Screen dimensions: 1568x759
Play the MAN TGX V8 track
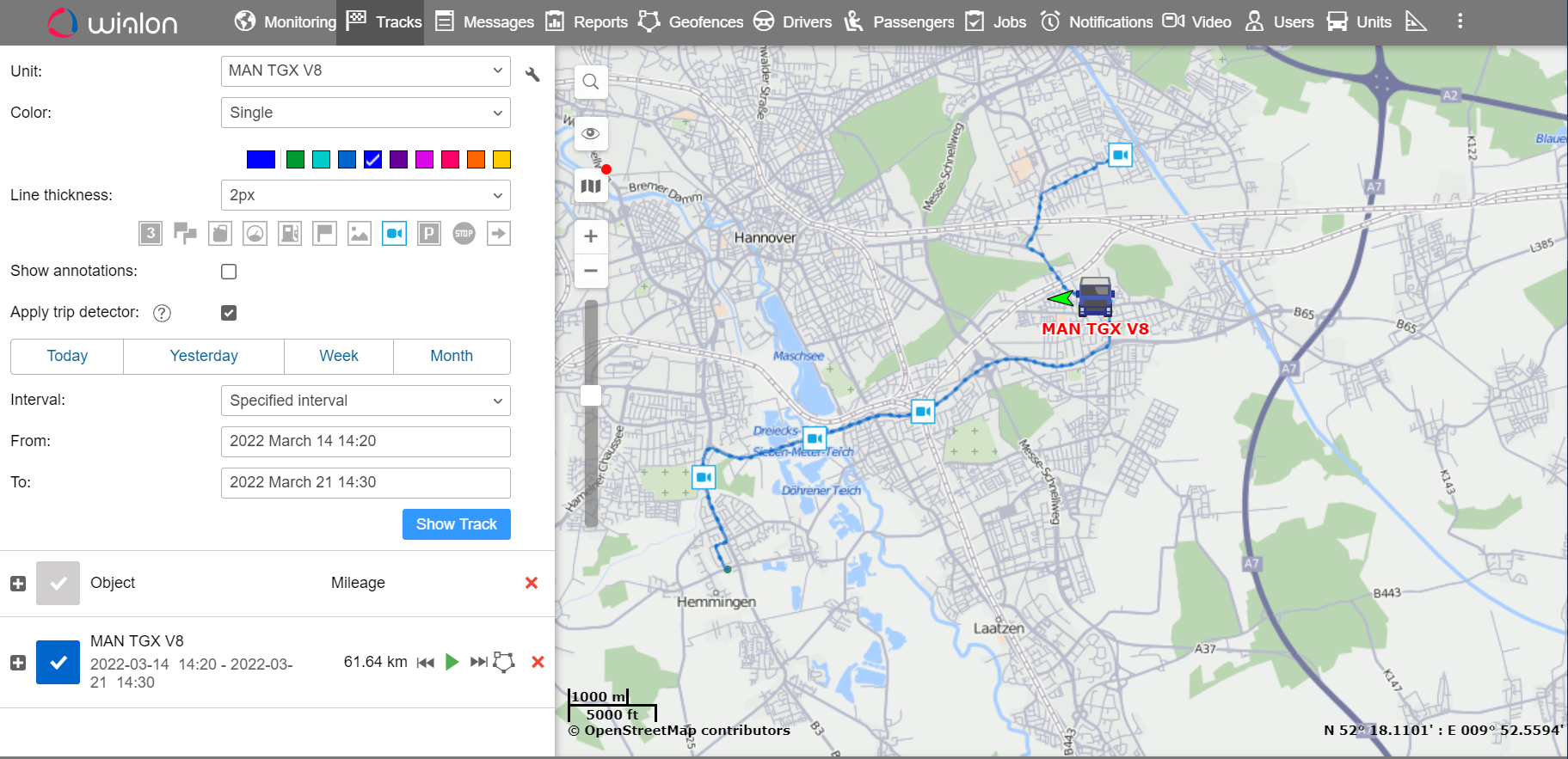[x=452, y=662]
